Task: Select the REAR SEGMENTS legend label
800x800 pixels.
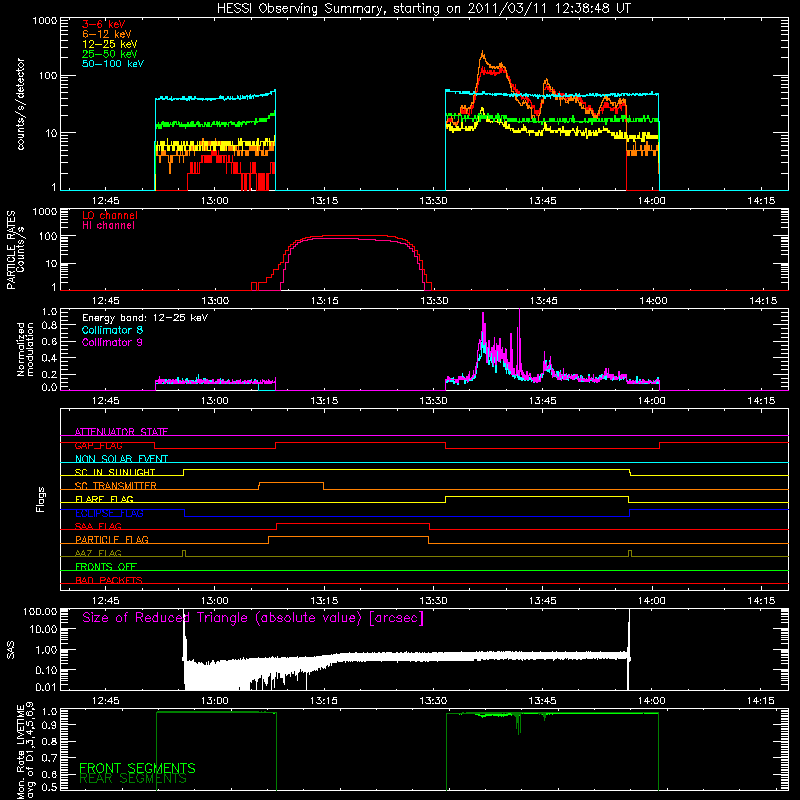Action: pyautogui.click(x=133, y=779)
